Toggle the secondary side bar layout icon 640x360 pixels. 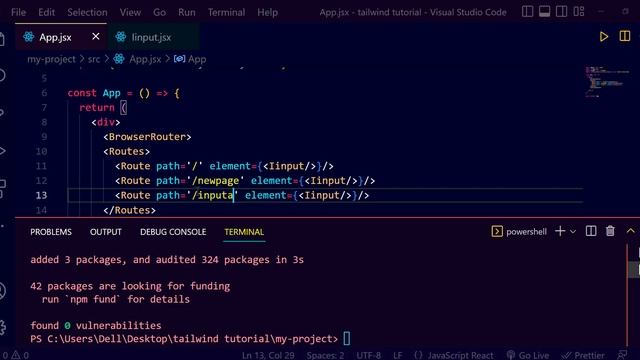562,12
